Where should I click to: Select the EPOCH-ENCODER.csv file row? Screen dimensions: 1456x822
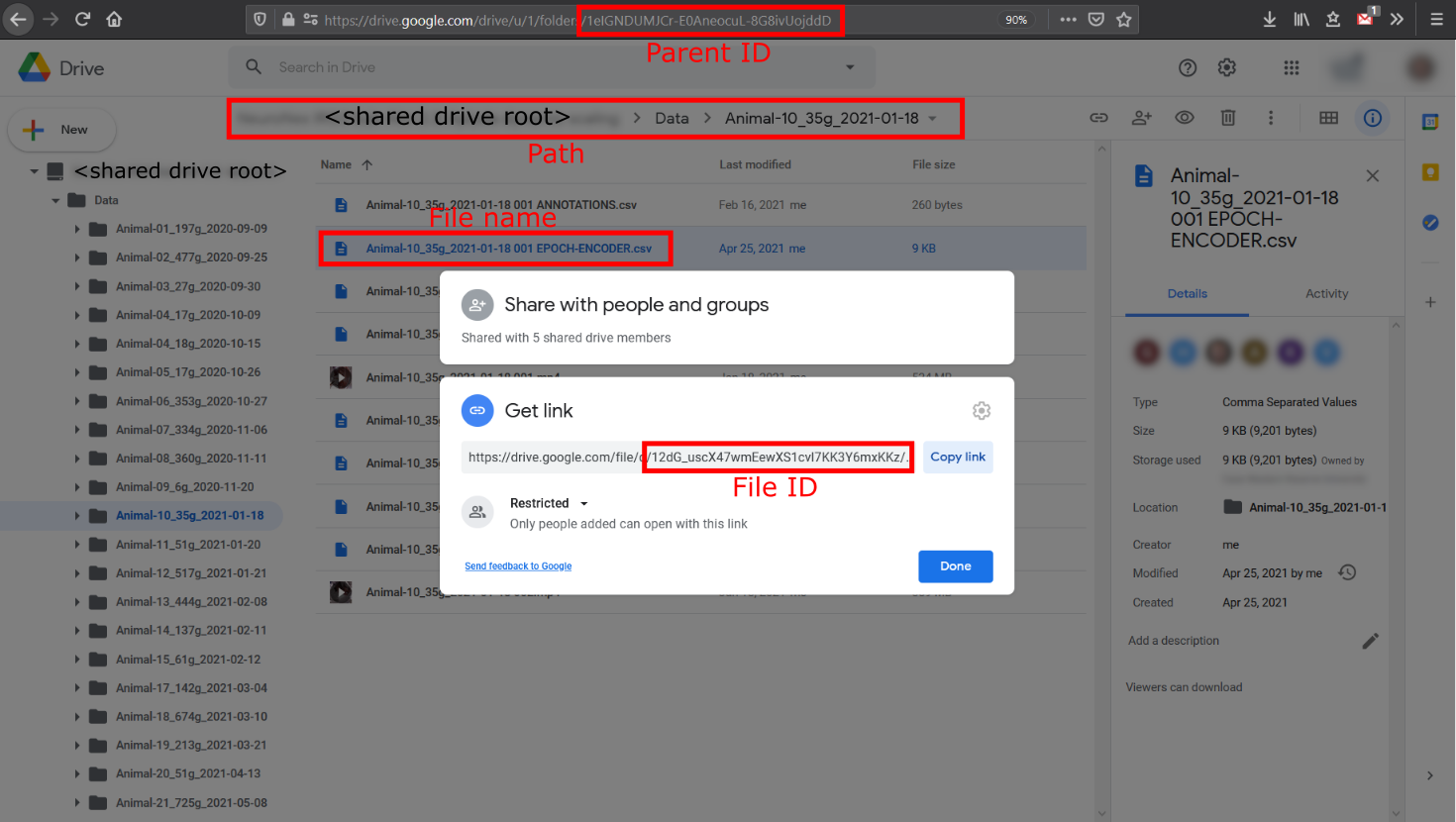[x=701, y=249]
